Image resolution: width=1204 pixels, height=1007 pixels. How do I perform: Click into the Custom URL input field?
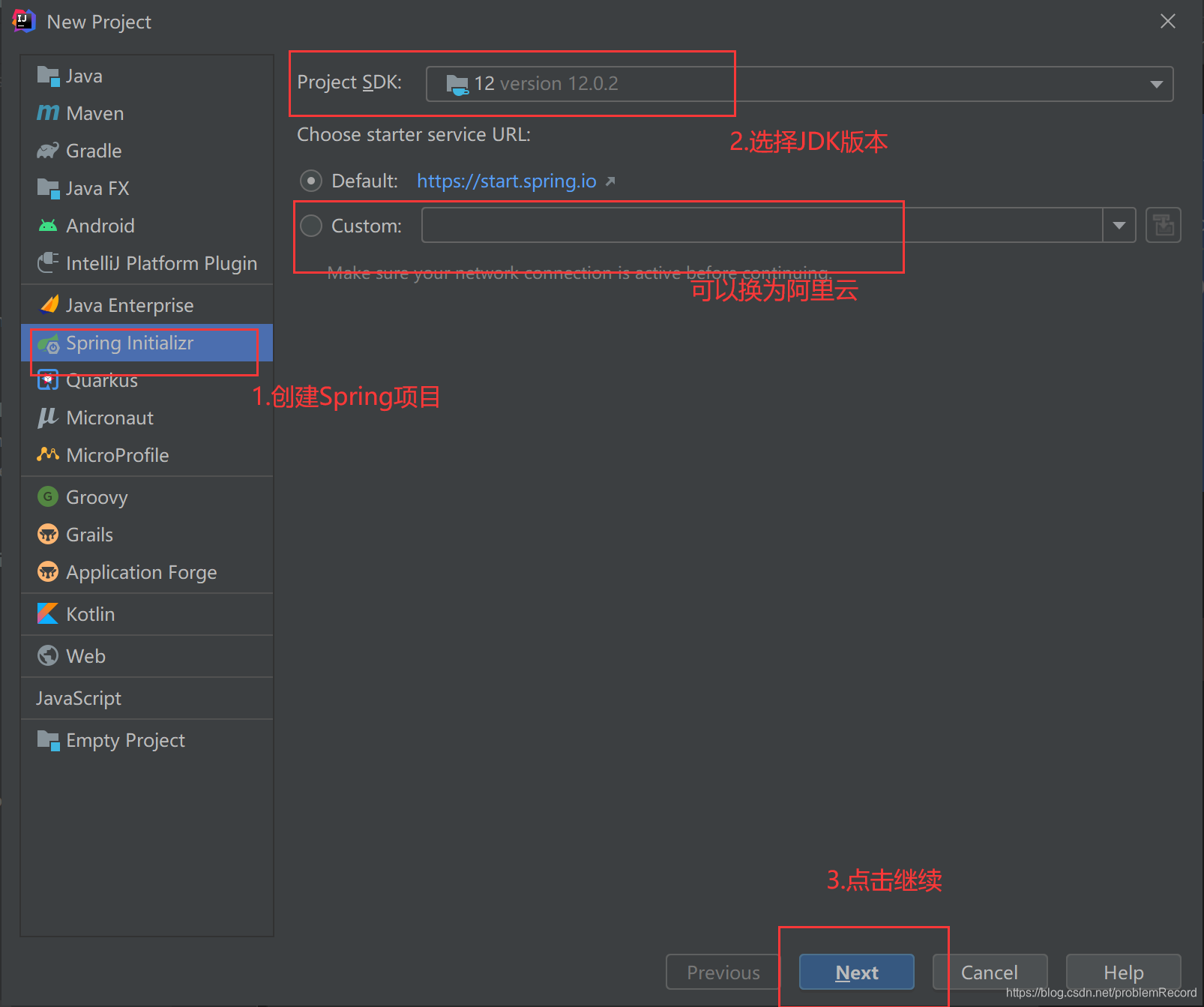[762, 225]
